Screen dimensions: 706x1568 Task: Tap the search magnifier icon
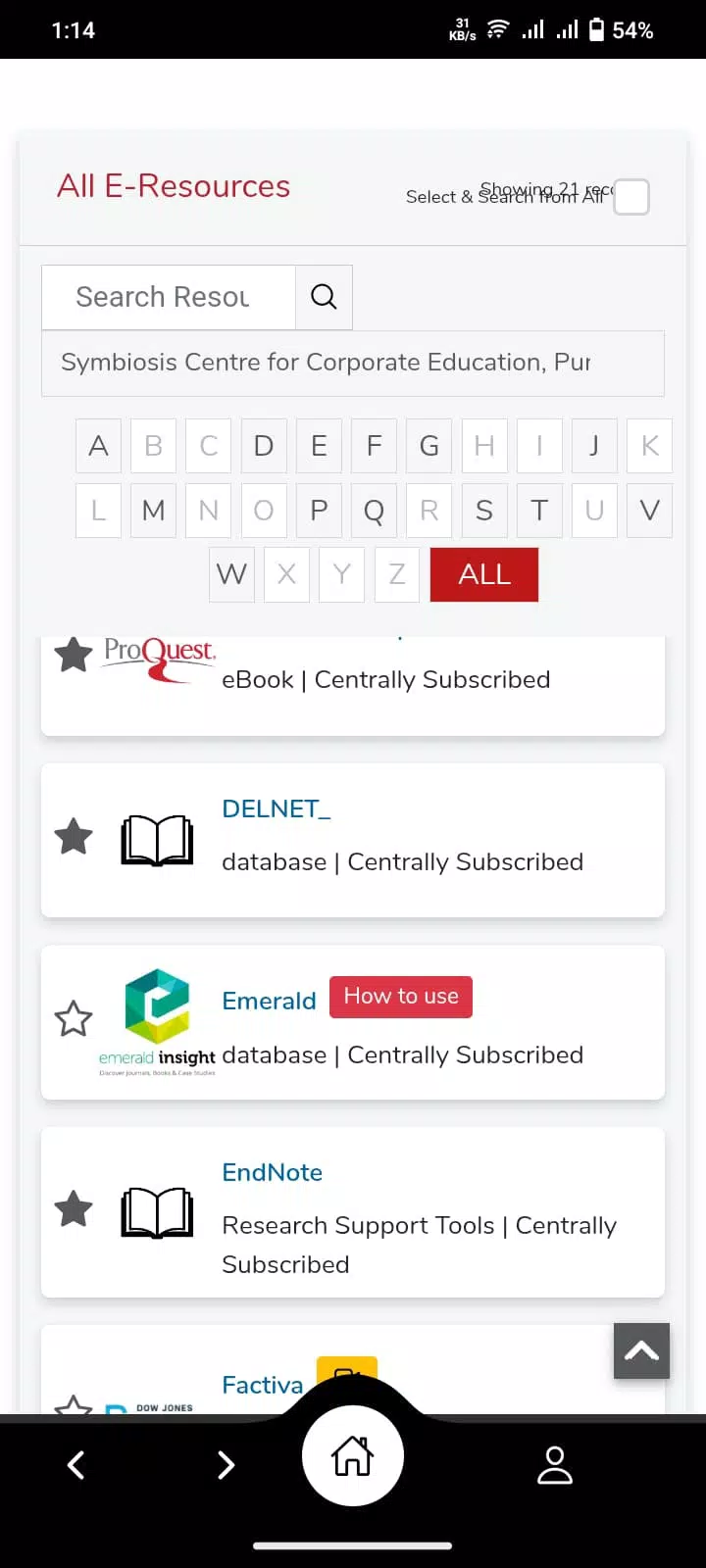coord(324,297)
